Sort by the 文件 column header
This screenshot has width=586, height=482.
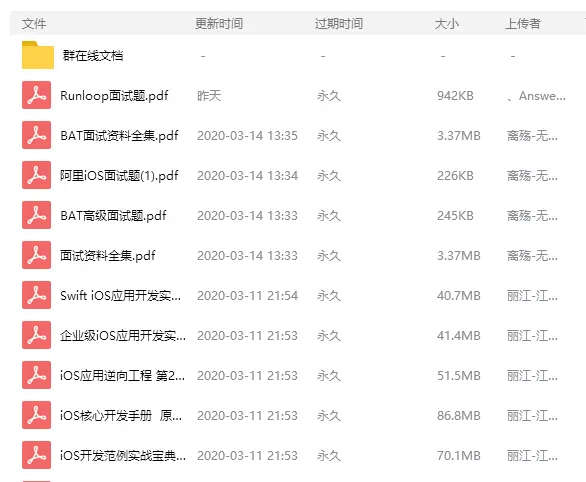click(34, 24)
